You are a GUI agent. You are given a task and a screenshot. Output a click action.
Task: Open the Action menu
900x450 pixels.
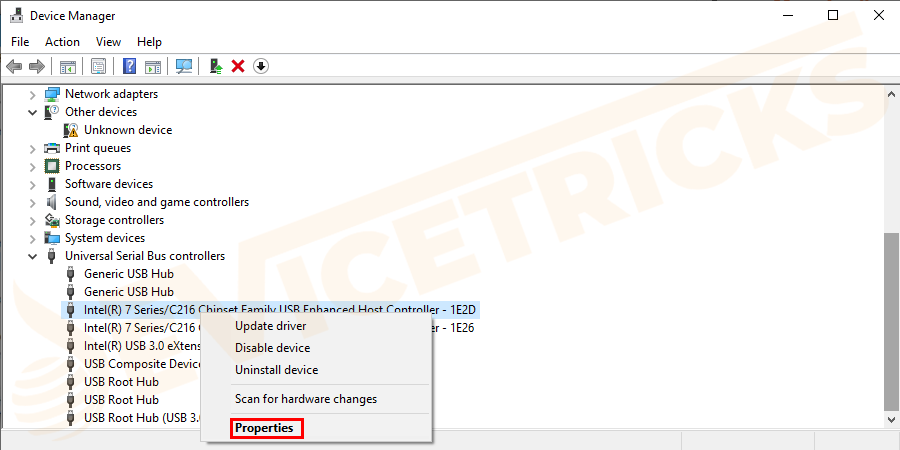point(63,42)
